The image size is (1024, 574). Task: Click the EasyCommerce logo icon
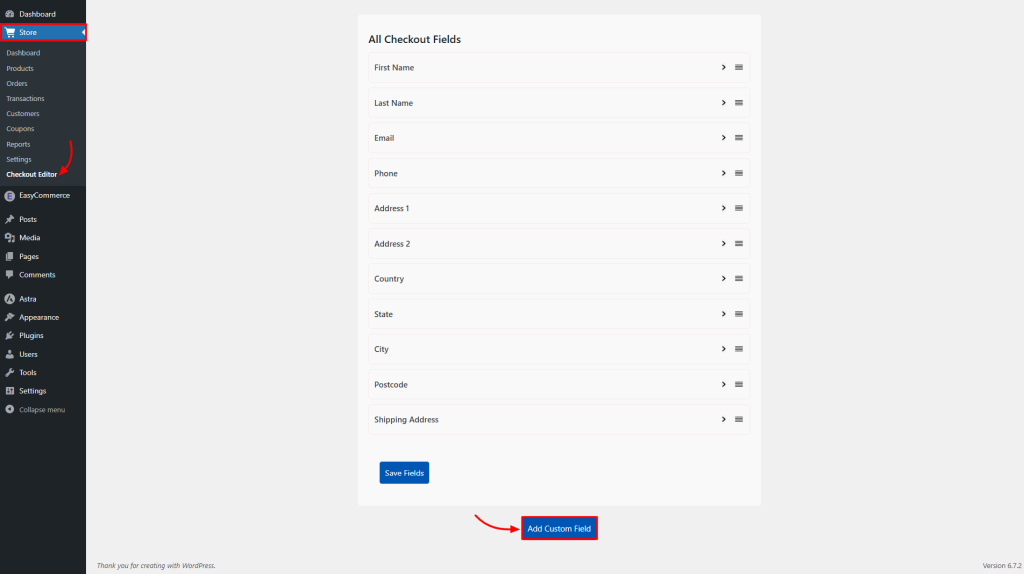click(x=10, y=196)
